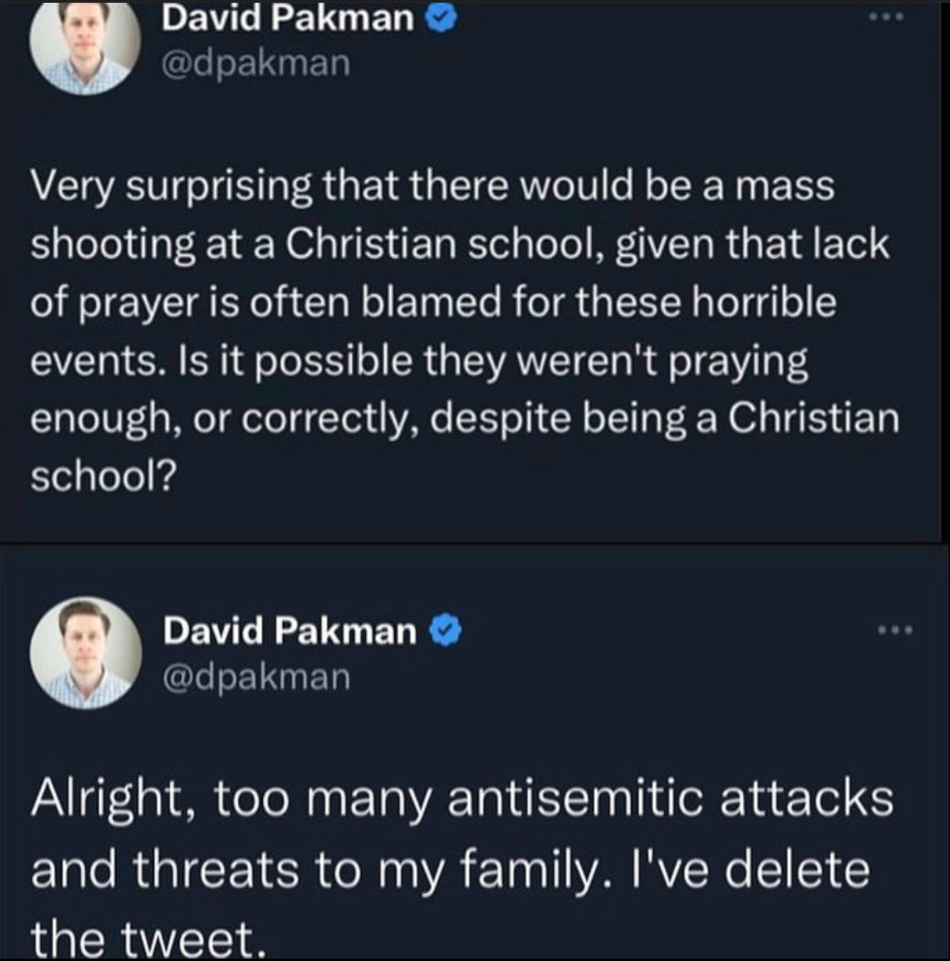Image resolution: width=950 pixels, height=961 pixels.
Task: Click the blue verified badge on top tweet
Action: 441,18
